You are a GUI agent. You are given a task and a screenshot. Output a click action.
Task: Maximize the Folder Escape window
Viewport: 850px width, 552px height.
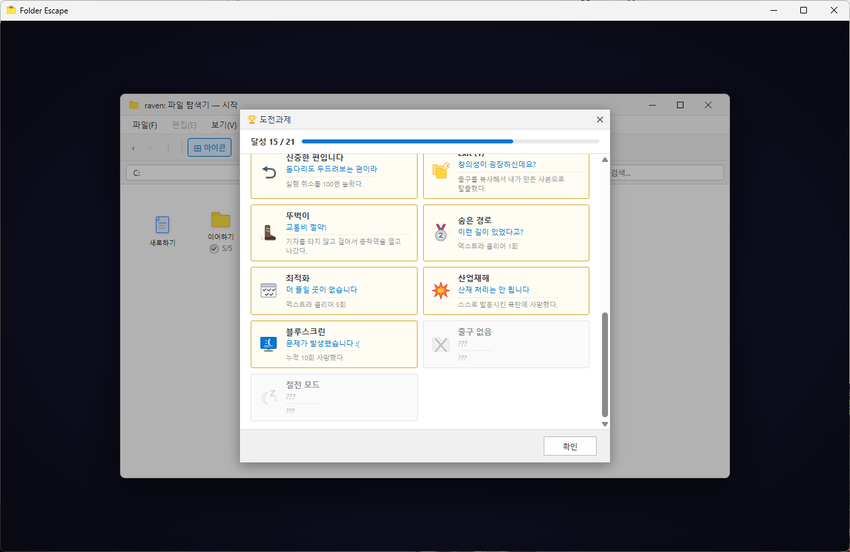803,10
